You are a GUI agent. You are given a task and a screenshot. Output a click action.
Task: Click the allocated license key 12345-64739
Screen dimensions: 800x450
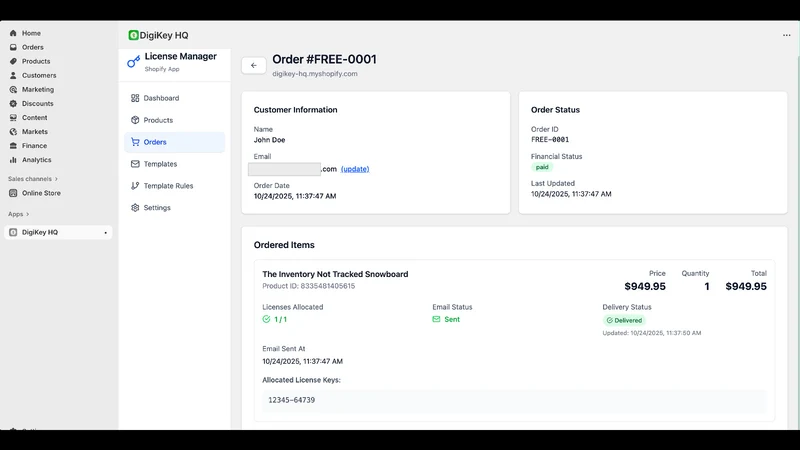291,400
